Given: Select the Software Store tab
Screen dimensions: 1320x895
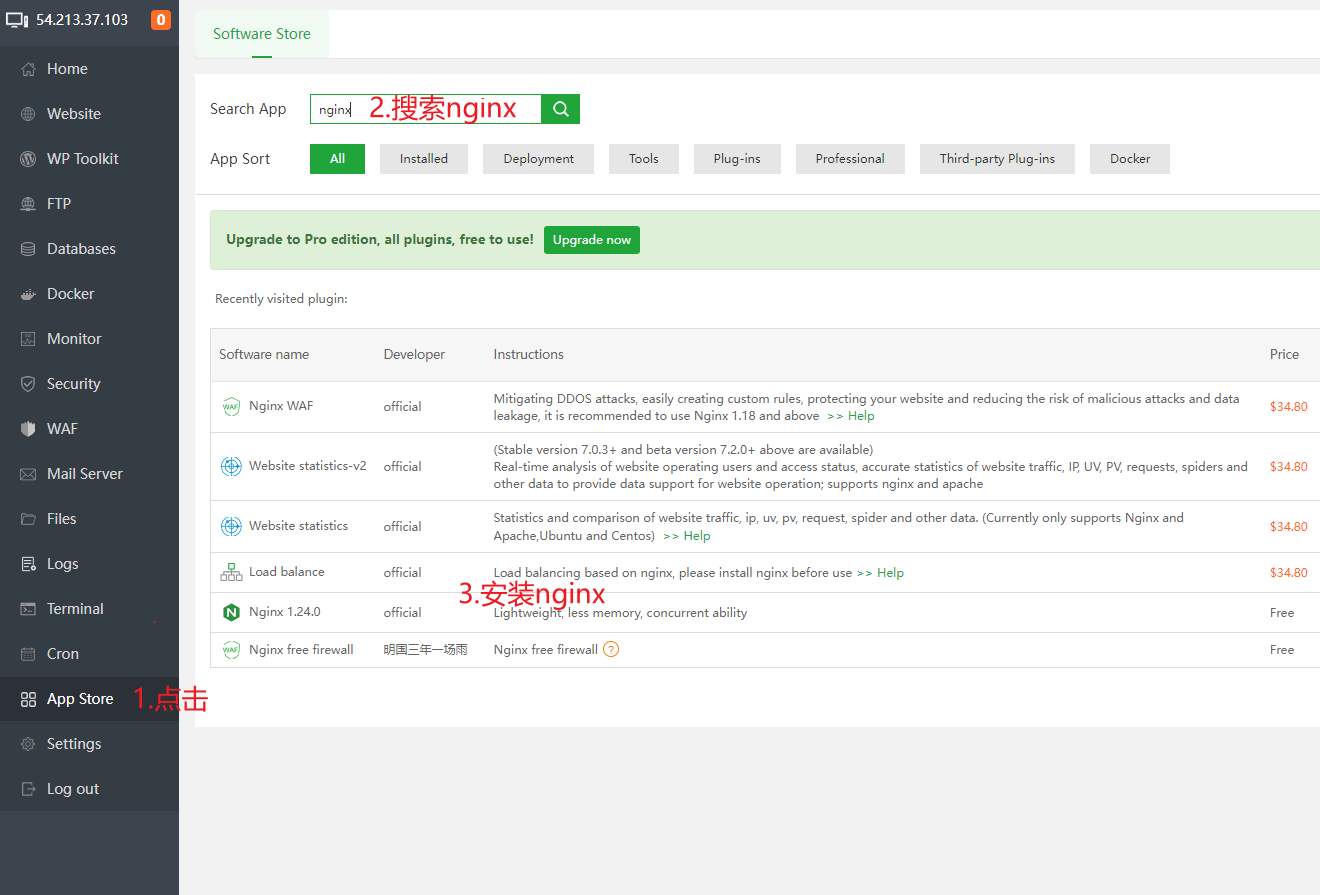Looking at the screenshot, I should pyautogui.click(x=262, y=34).
